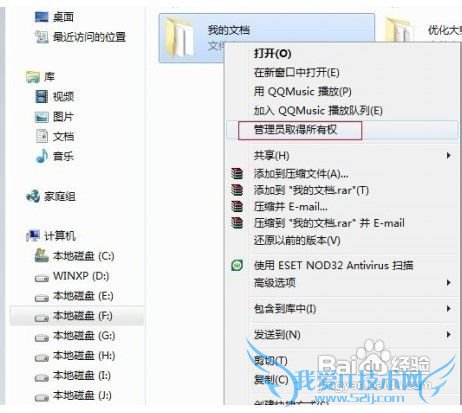Click the 音乐 music note icon
462x413 pixels.
(x=42, y=156)
